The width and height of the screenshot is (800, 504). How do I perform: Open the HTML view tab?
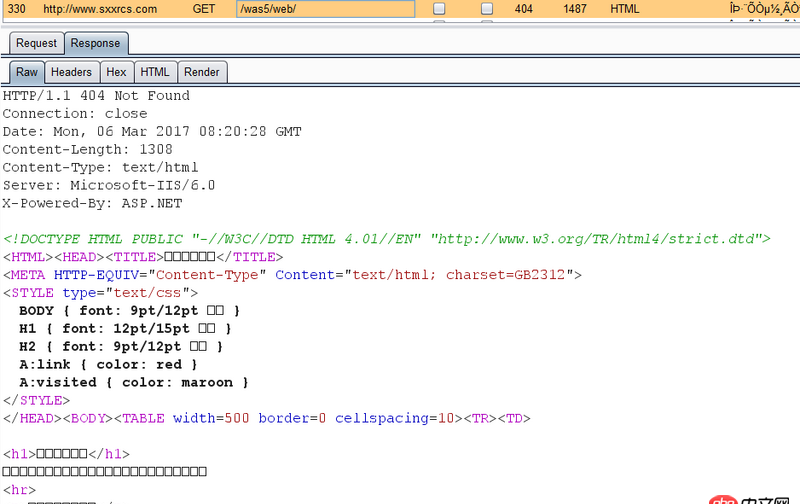(154, 72)
